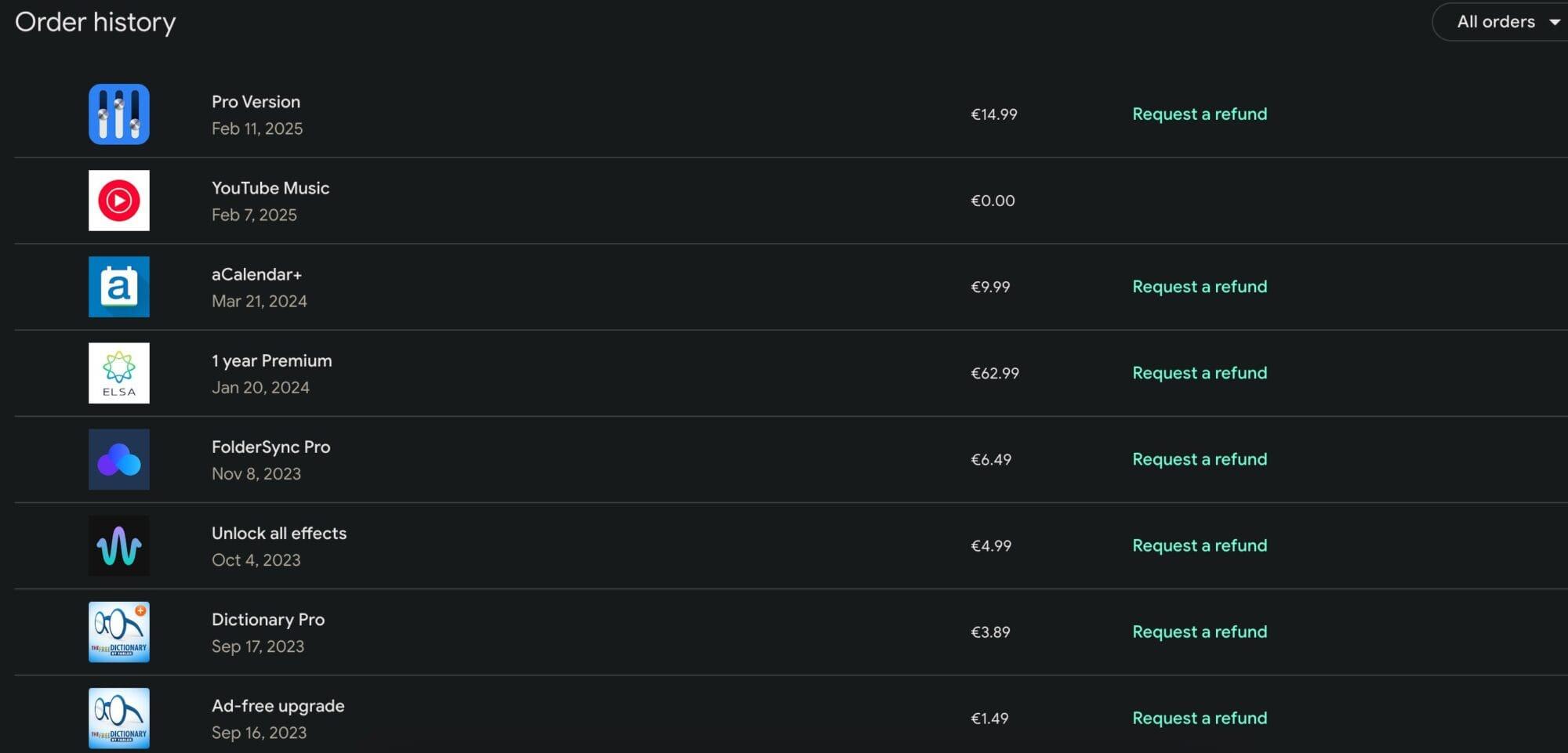This screenshot has height=753, width=1568.
Task: Click the Ad-free upgrade dictionary icon
Action: pos(119,718)
